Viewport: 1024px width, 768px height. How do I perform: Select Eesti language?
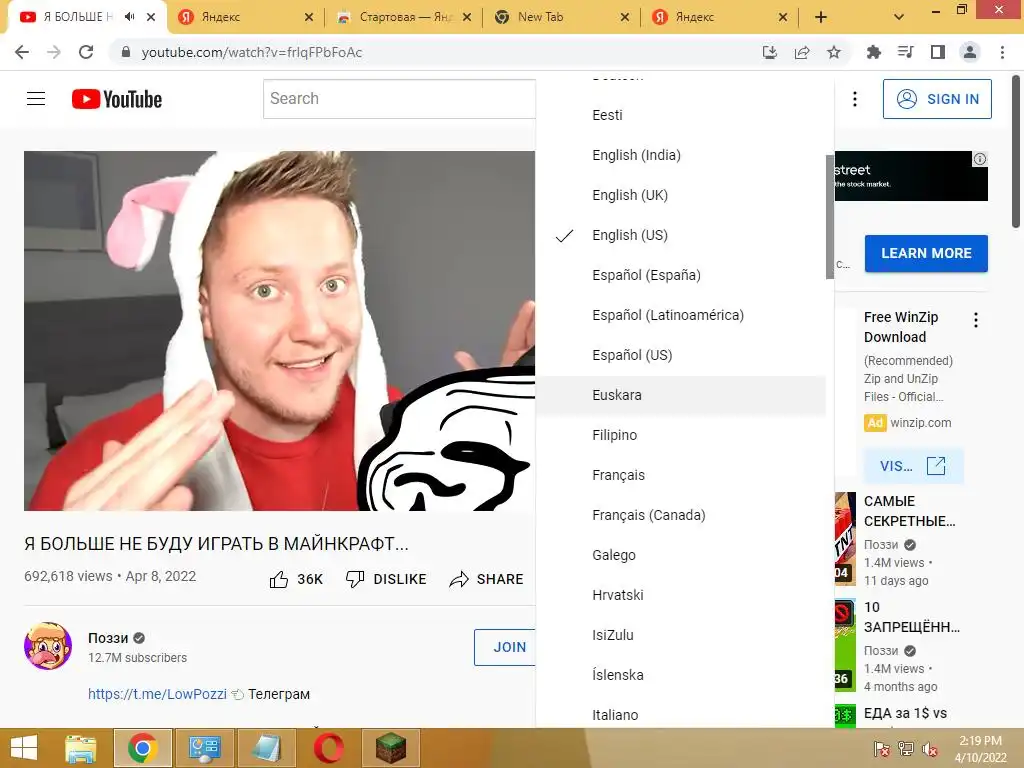point(680,115)
